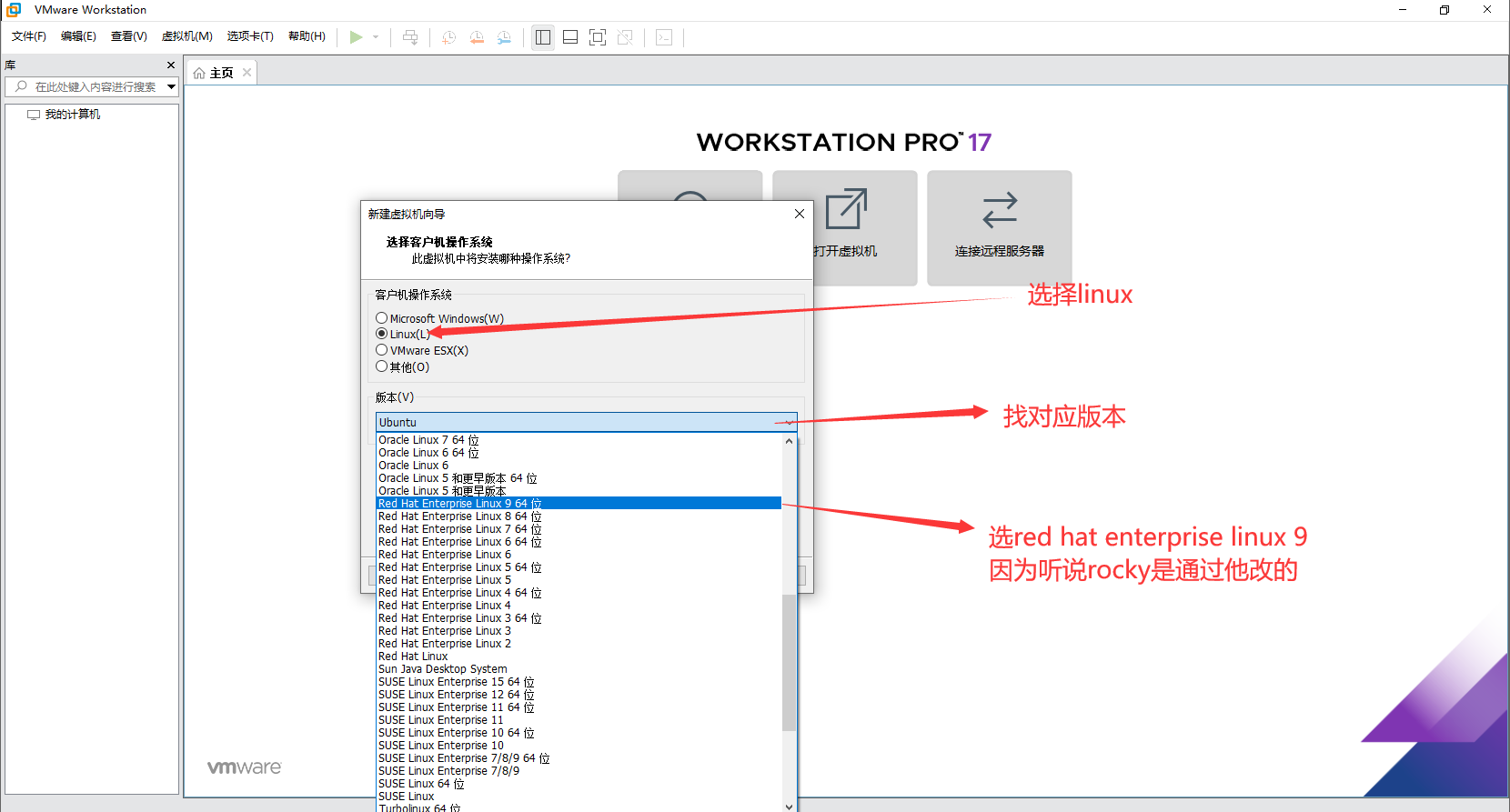Viewport: 1510px width, 812px height.
Task: Open the 查看(V) menu
Action: pos(129,36)
